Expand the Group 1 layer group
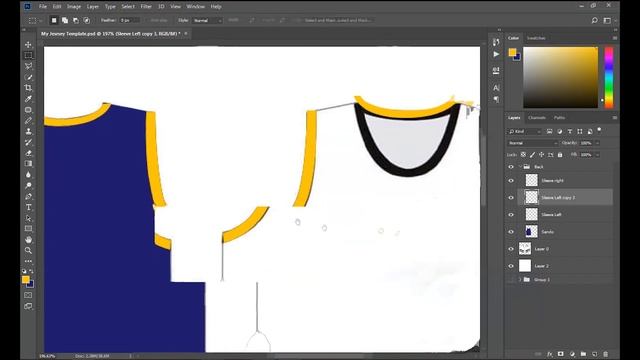Screen dimensions: 640x360 point(520,280)
